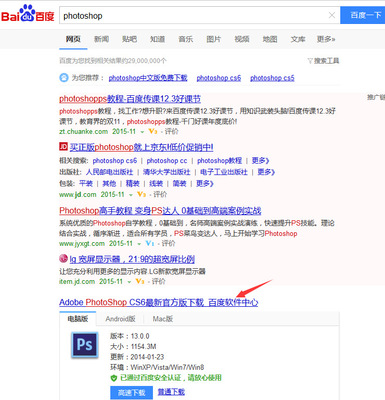Open suggested search photoshop cs6
Screen dimensions: 385x400
[219, 78]
